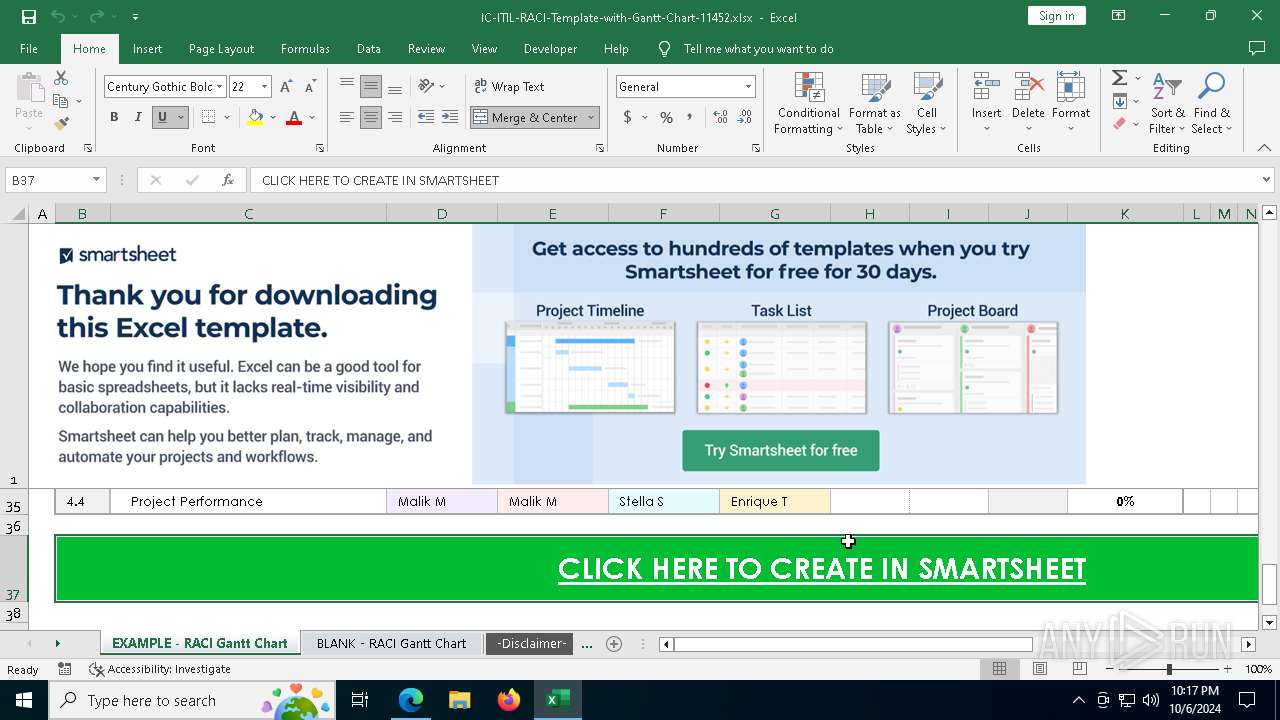Click Tell me what you want to do
Viewport: 1280px width, 720px height.
coord(758,48)
